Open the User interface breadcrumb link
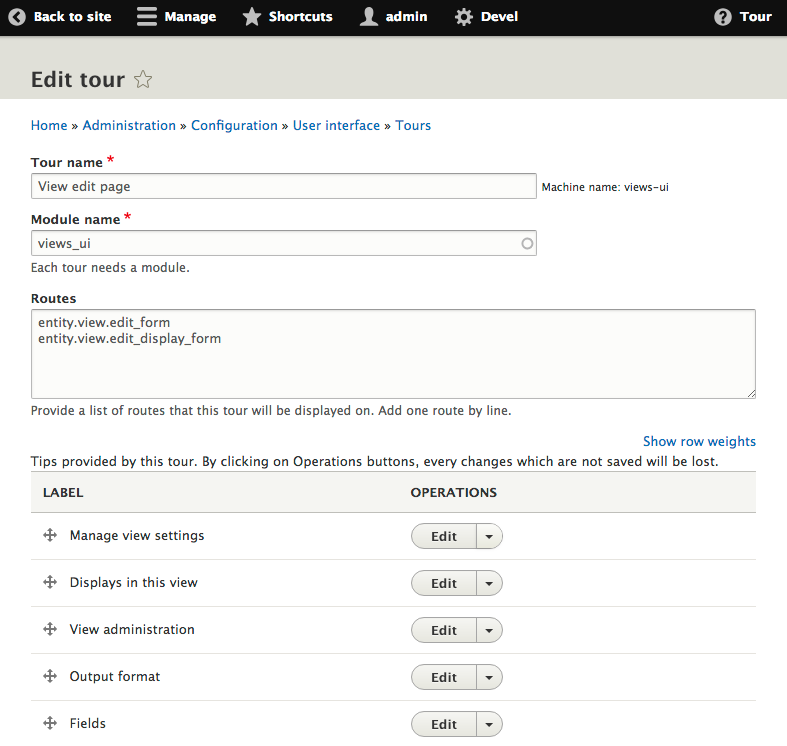 pyautogui.click(x=336, y=126)
